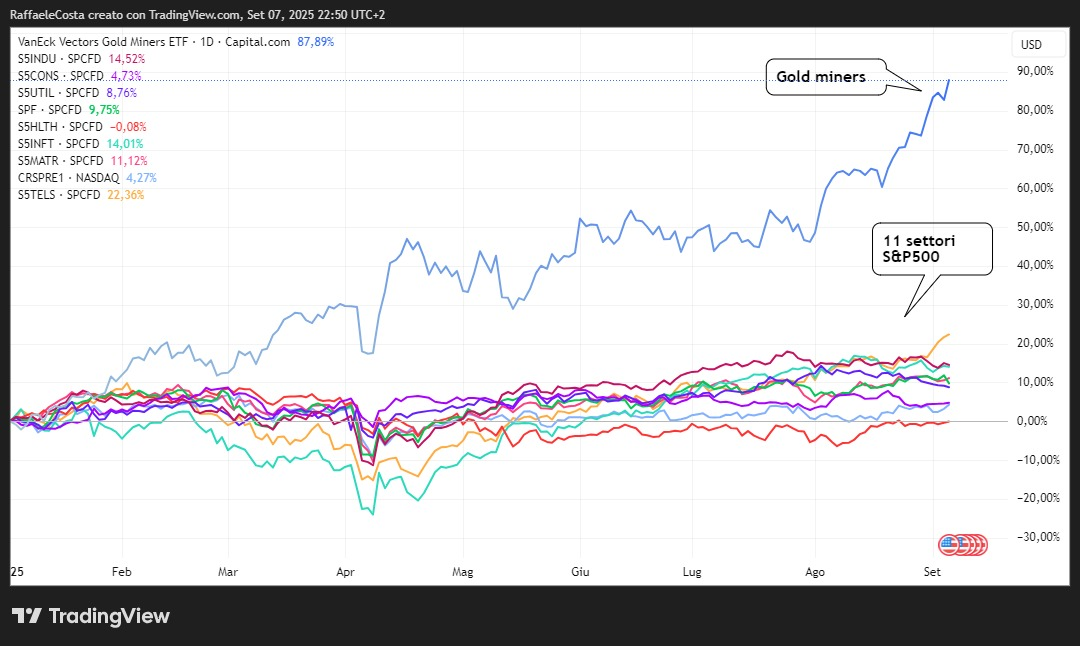Select the S5MATR legend entry
The image size is (1080, 646).
pyautogui.click(x=83, y=160)
